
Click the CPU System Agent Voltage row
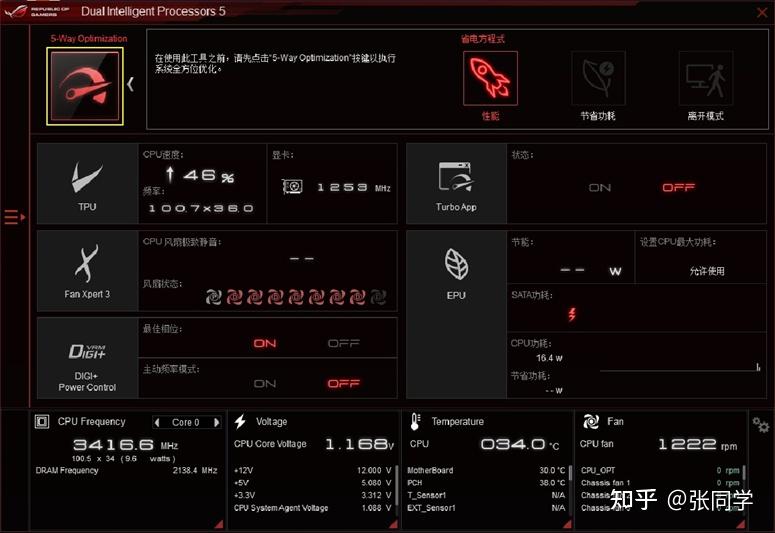(x=312, y=508)
